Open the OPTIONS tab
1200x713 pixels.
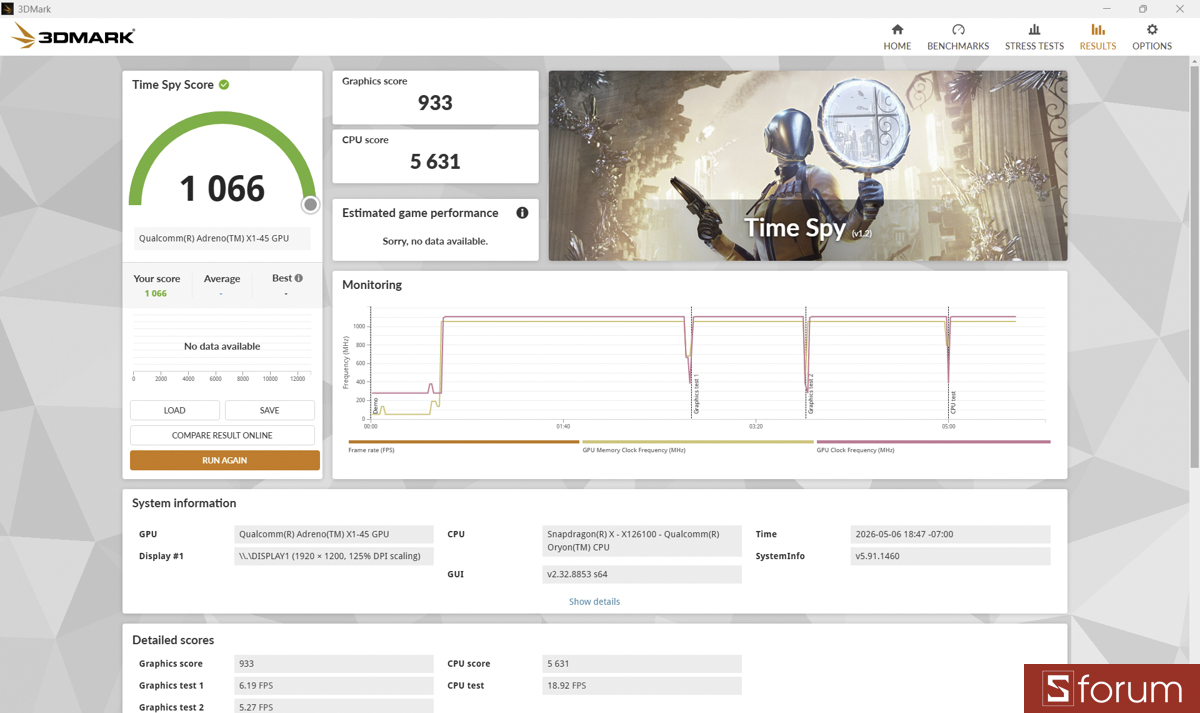tap(1152, 37)
